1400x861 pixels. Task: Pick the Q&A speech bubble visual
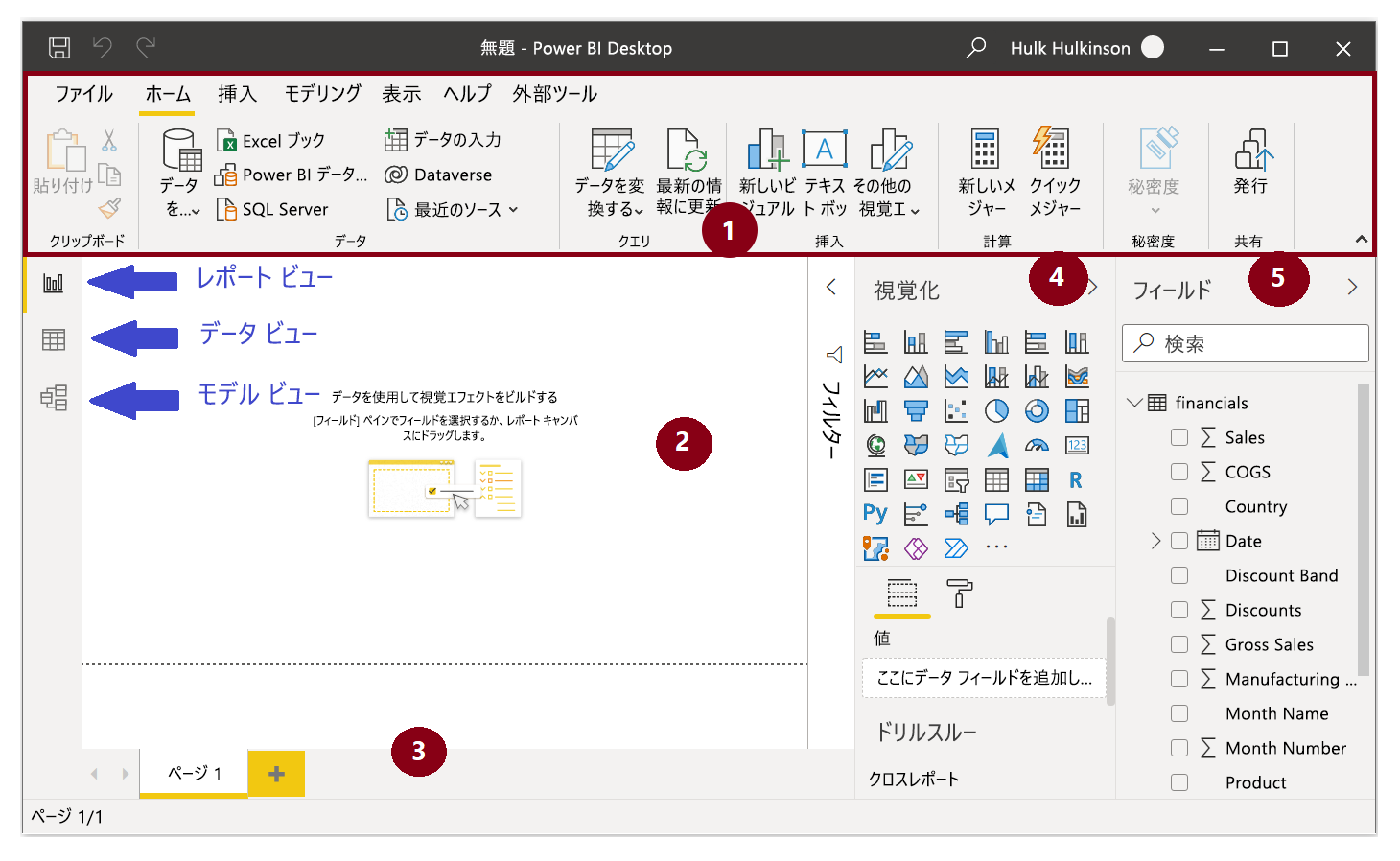coord(996,514)
